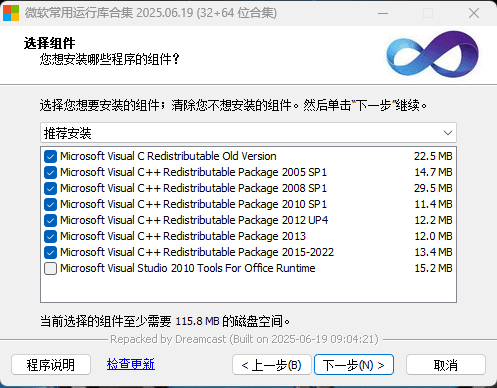The image size is (497, 388).
Task: Click the 程序说明 button
Action: click(51, 365)
